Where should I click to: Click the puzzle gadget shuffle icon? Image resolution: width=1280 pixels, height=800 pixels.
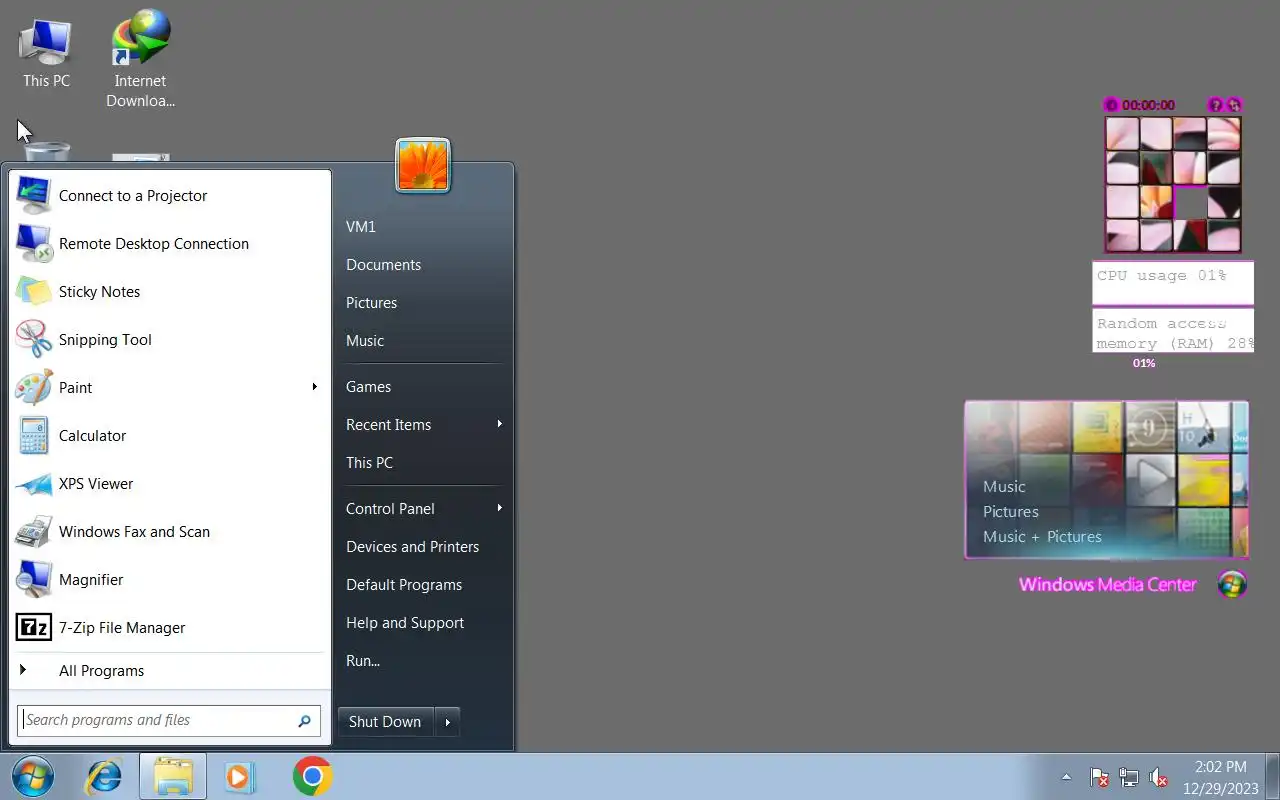tap(1234, 105)
